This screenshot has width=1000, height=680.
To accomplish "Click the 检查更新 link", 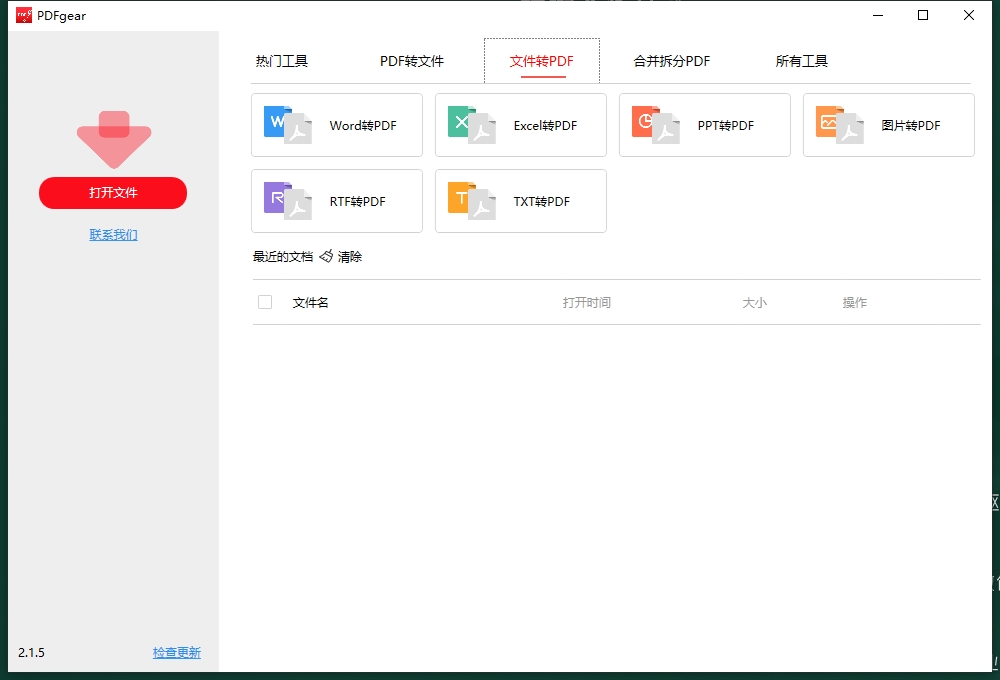I will (x=177, y=653).
